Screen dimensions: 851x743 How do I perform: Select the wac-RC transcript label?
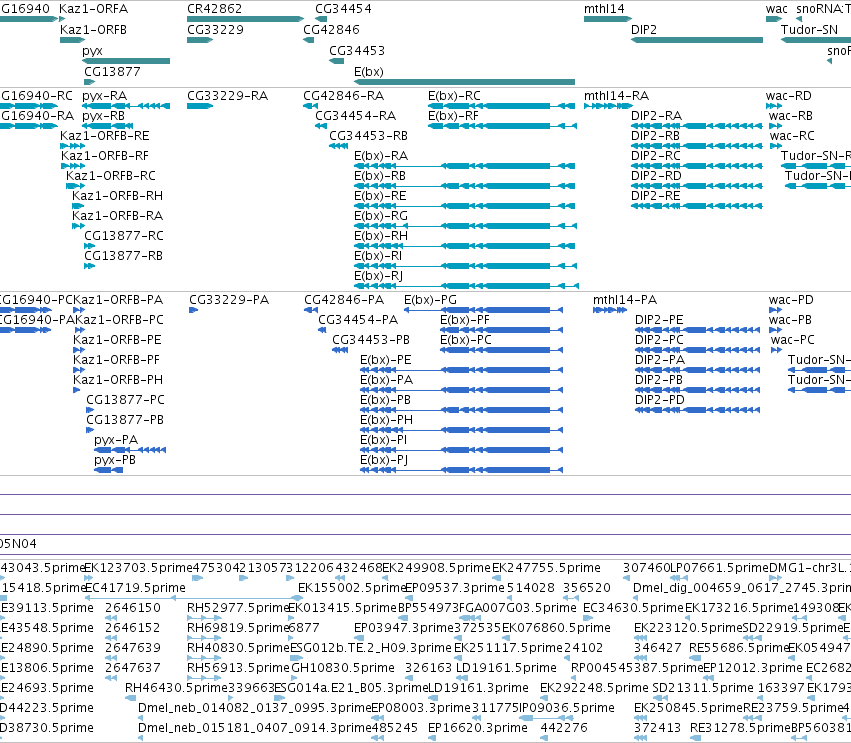point(792,136)
